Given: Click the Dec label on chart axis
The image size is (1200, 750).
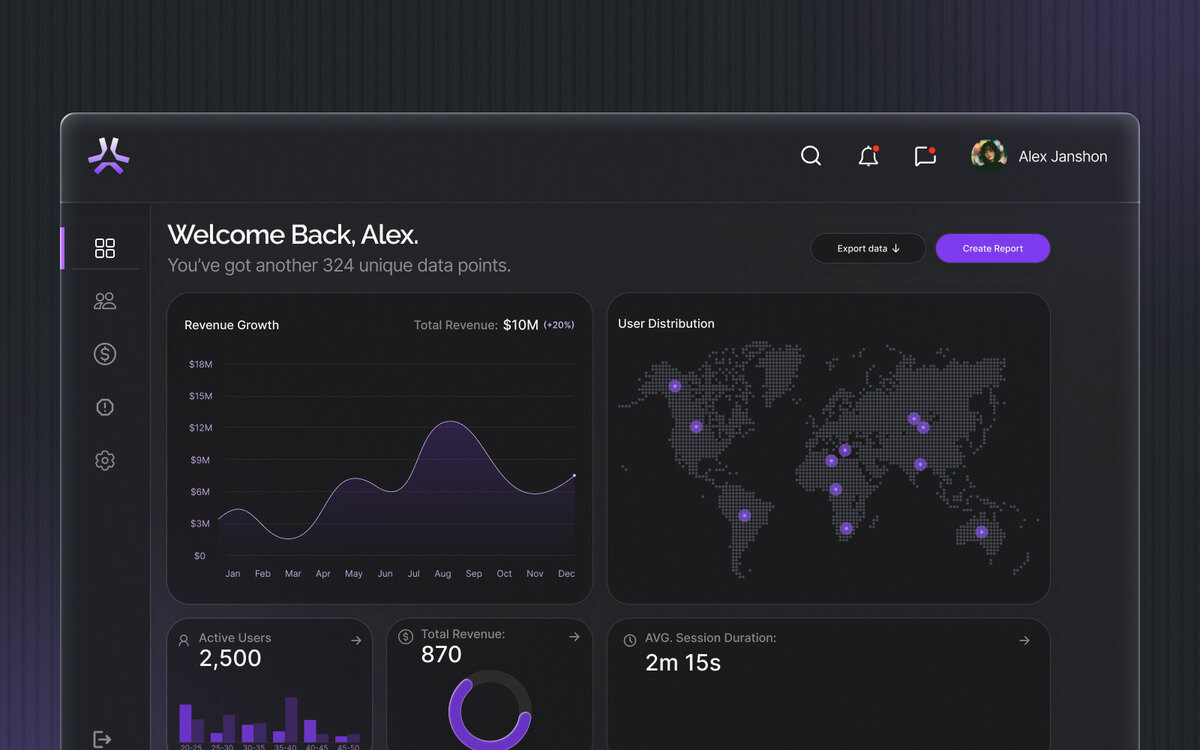Looking at the screenshot, I should (566, 574).
